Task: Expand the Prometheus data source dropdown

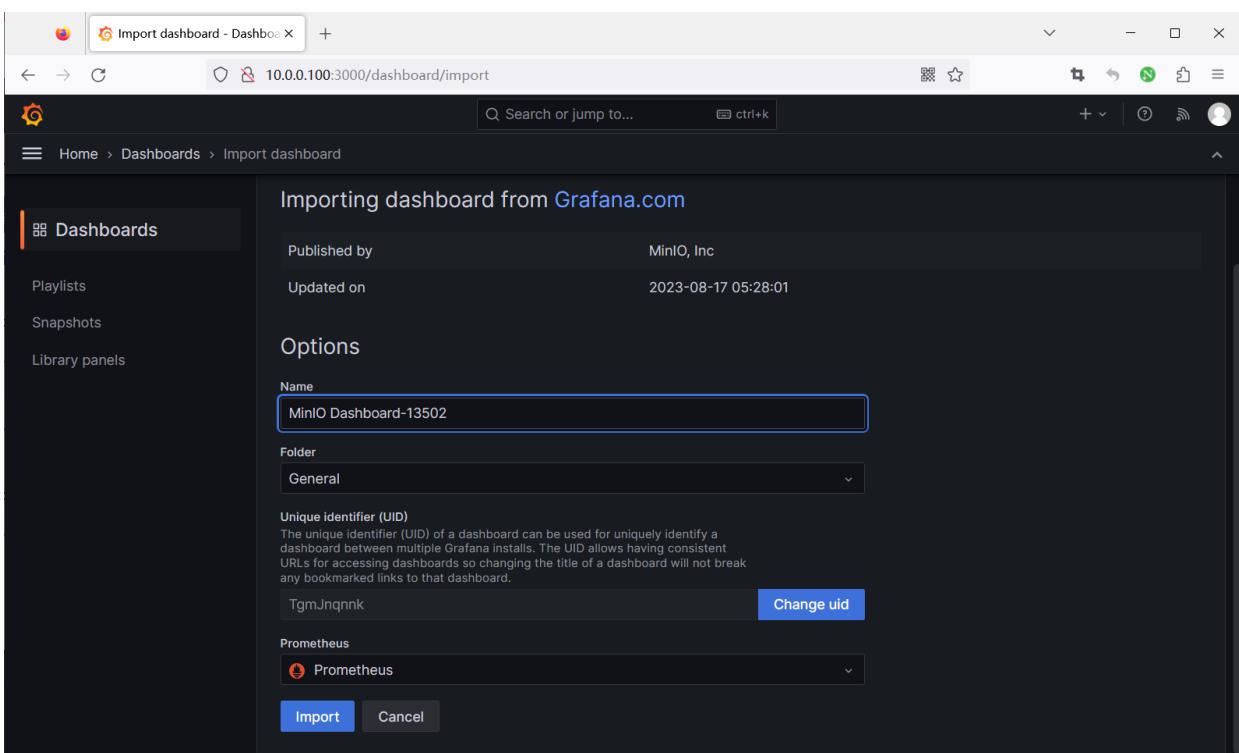Action: [572, 670]
